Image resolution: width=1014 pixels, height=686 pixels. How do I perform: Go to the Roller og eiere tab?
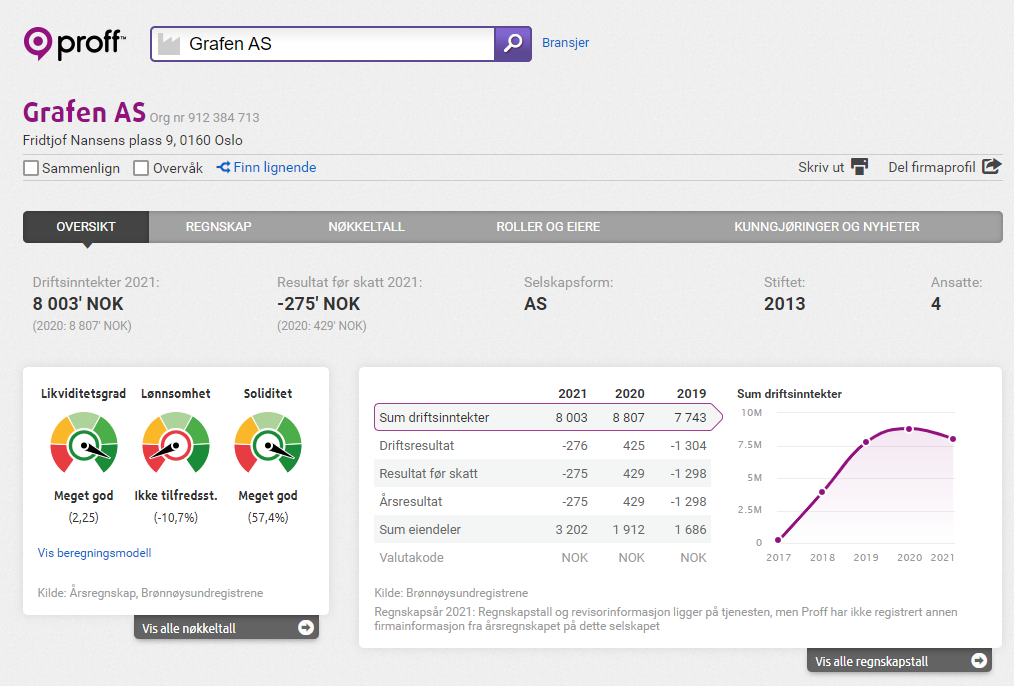click(x=548, y=227)
